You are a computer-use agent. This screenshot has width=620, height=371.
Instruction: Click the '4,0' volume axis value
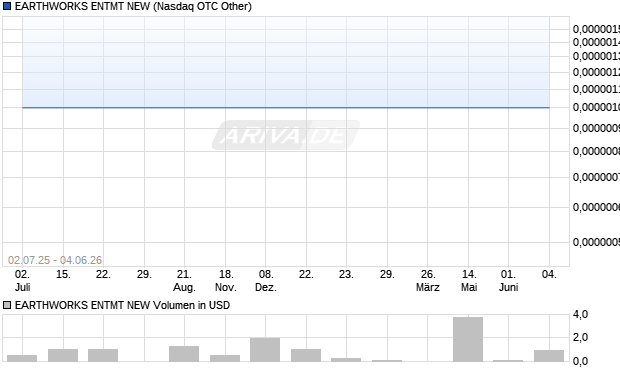[x=580, y=314]
